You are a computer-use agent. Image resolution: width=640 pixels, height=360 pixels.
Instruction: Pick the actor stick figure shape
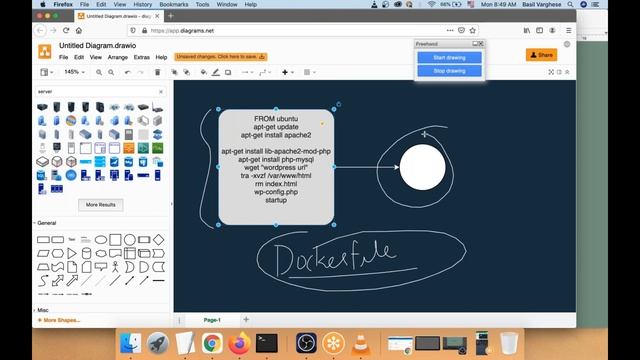[x=116, y=267]
